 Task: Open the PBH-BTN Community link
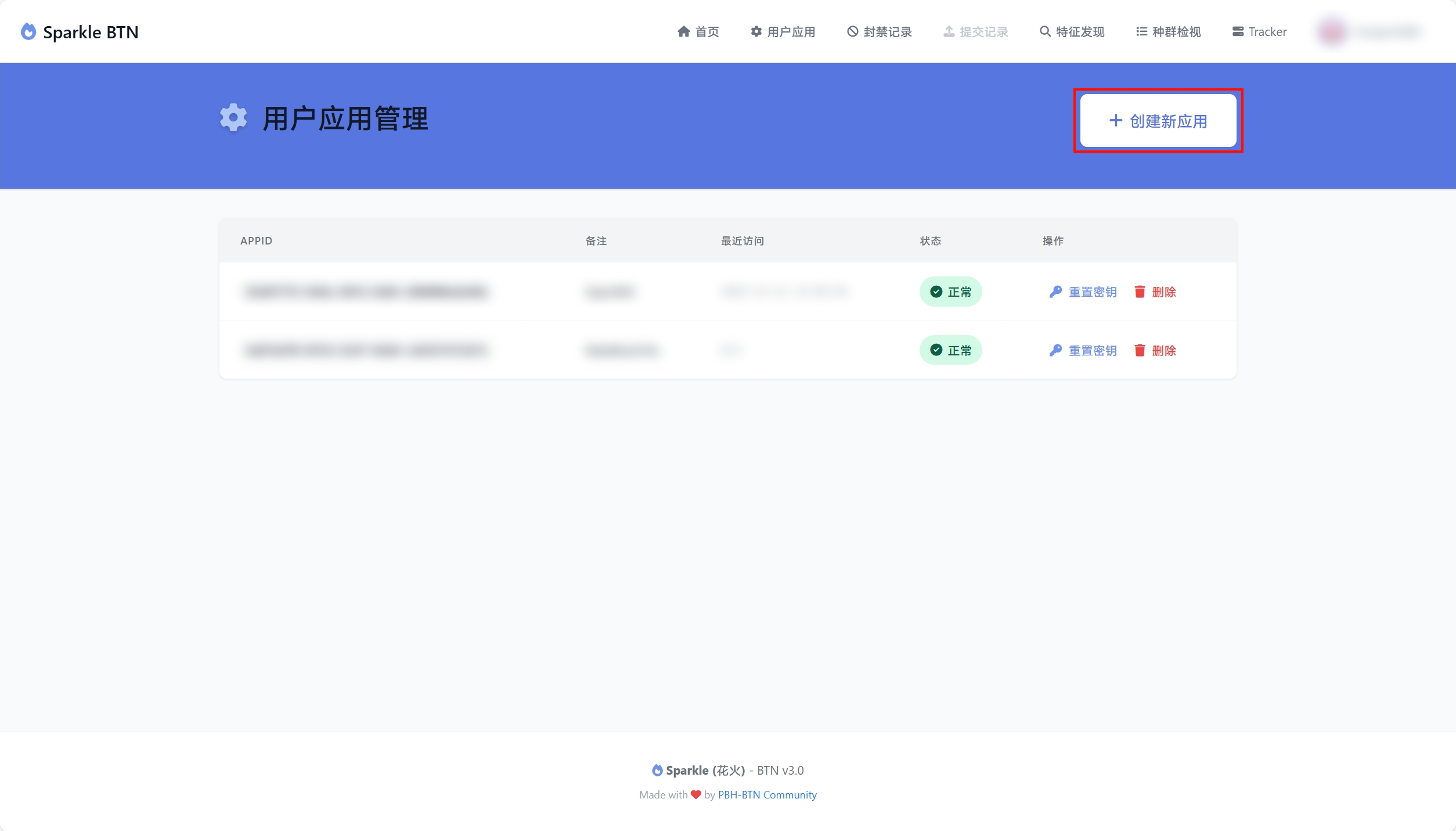(767, 794)
